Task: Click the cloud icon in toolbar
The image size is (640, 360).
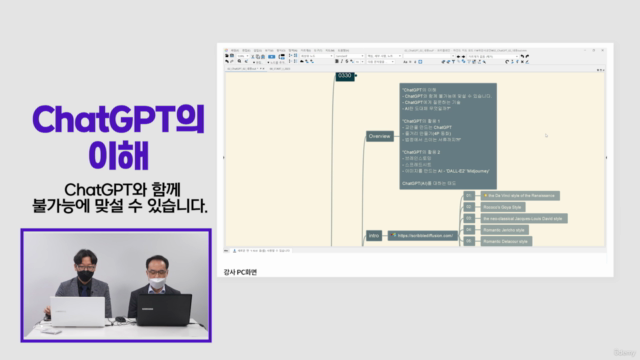Action: click(x=302, y=62)
